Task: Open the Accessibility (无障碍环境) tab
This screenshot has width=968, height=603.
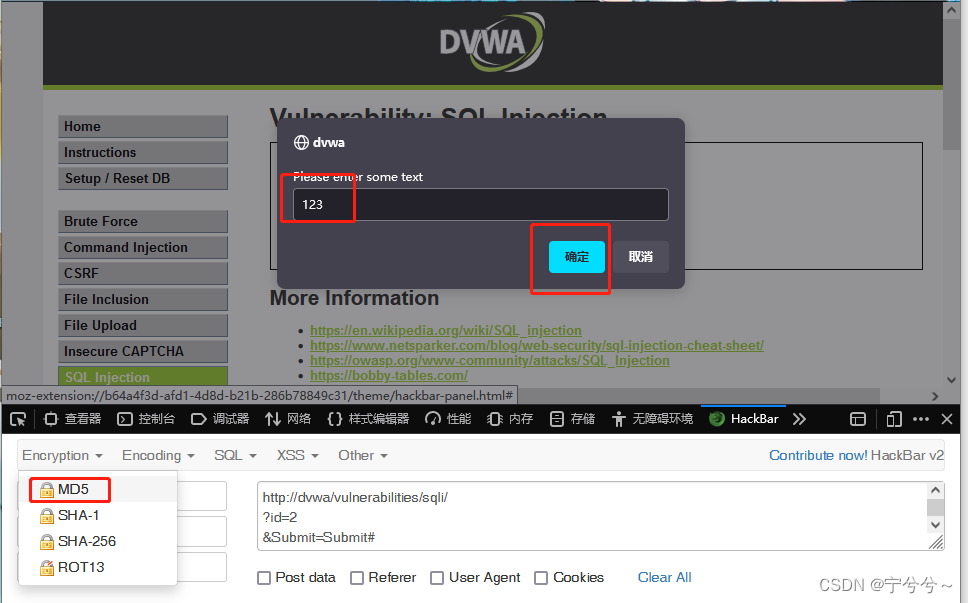Action: point(653,419)
